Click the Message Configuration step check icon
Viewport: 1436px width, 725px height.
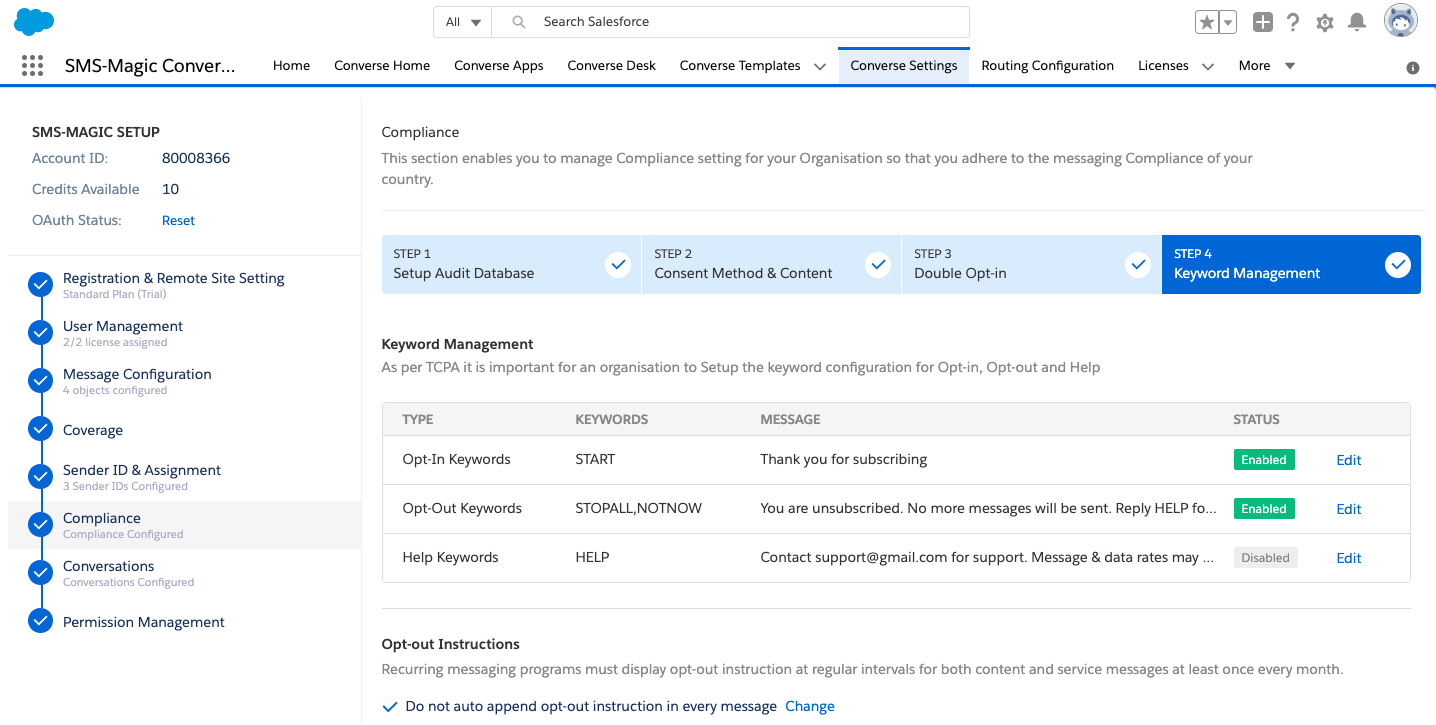point(40,381)
